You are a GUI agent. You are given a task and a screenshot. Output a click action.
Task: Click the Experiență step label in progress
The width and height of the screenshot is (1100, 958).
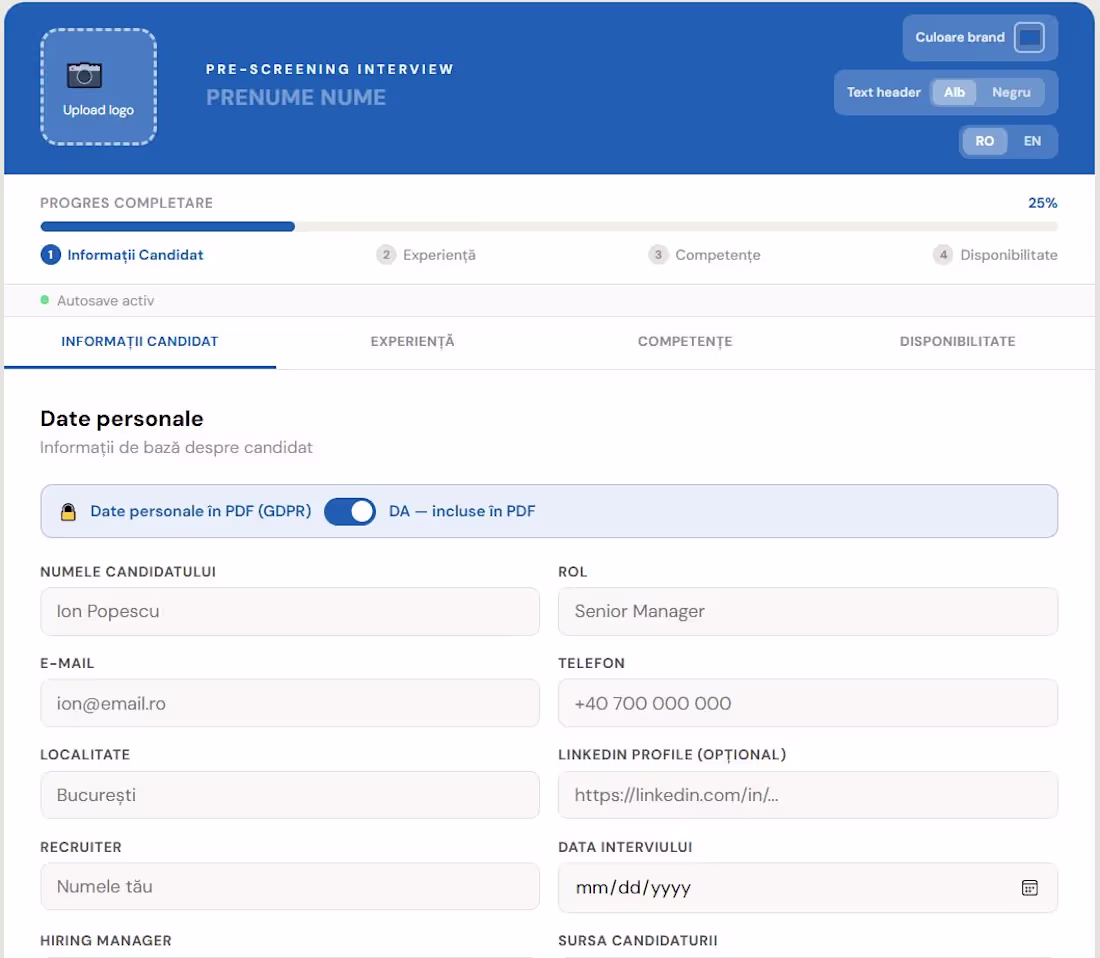point(439,255)
